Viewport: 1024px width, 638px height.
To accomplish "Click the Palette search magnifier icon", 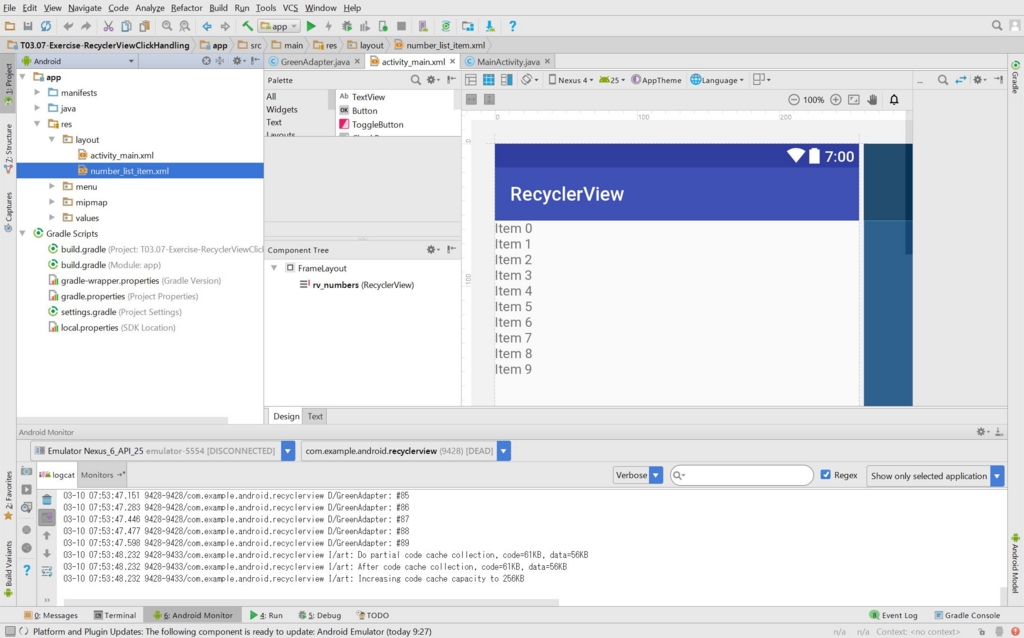I will pos(415,80).
